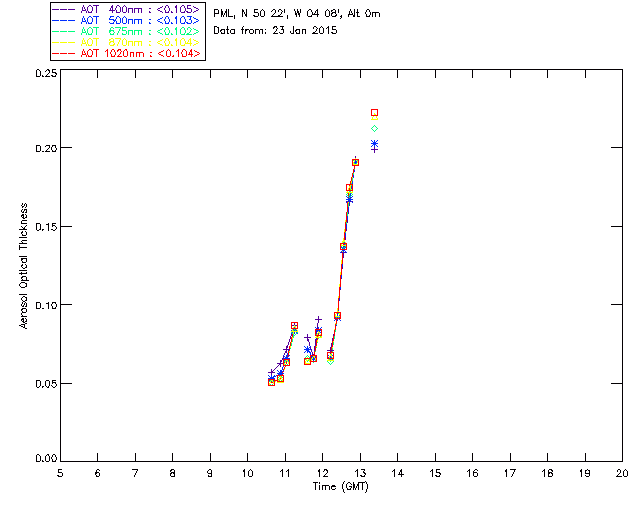
Task: Click the x-axis tick label 16
Action: [x=472, y=473]
